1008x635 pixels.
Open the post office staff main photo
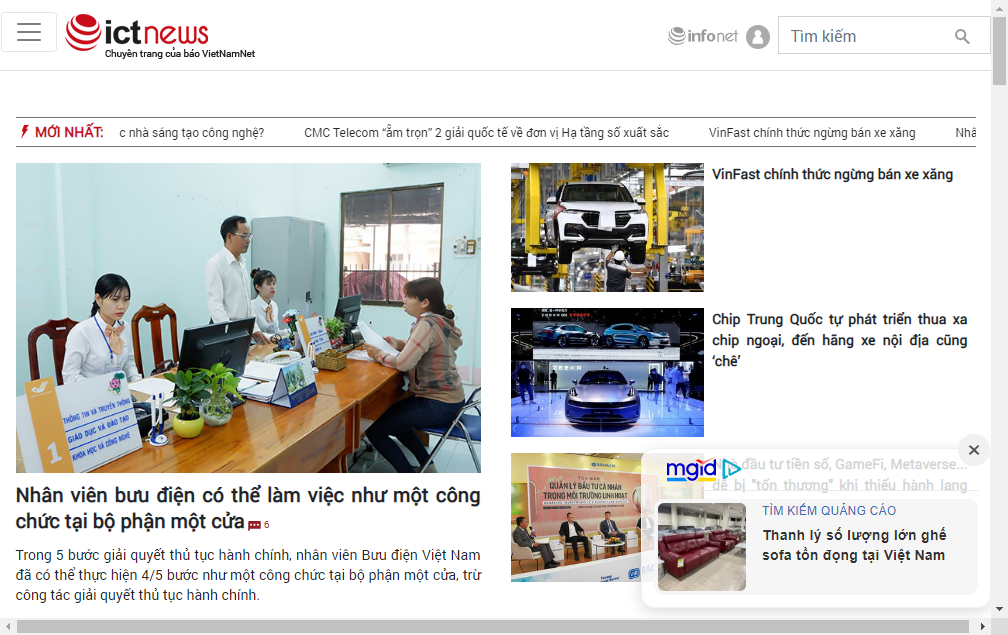click(248, 318)
